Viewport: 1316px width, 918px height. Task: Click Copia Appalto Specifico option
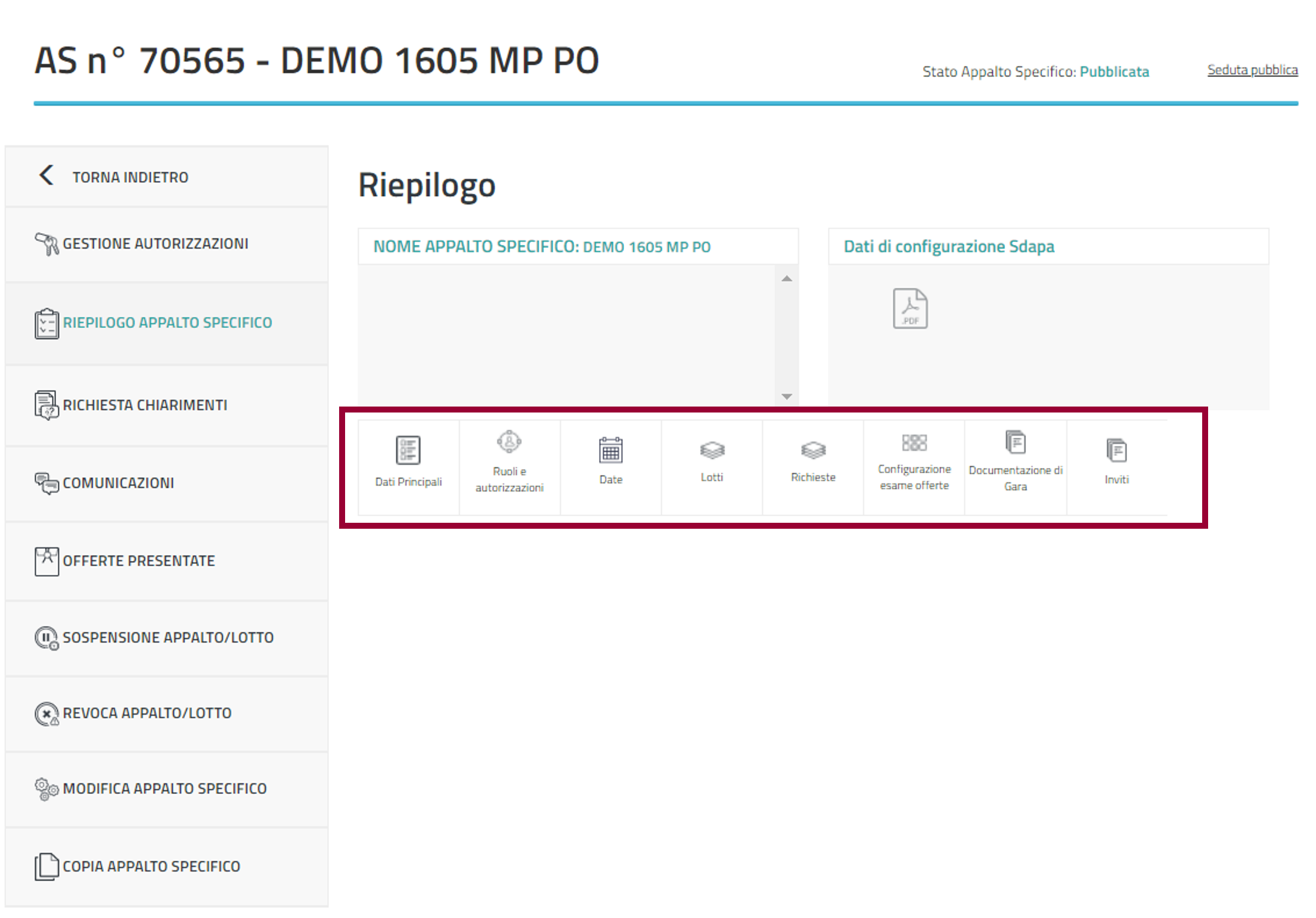coord(151,866)
